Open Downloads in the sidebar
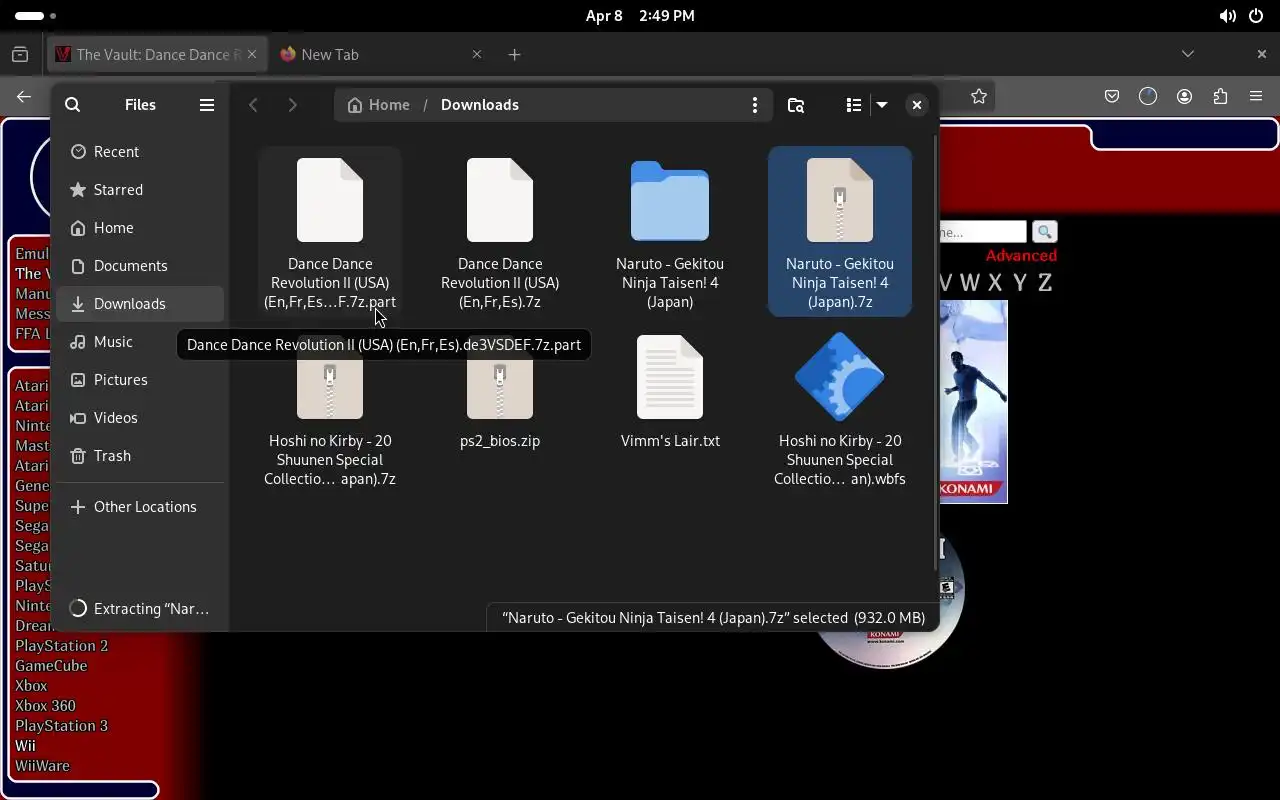The image size is (1280, 800). 140,304
